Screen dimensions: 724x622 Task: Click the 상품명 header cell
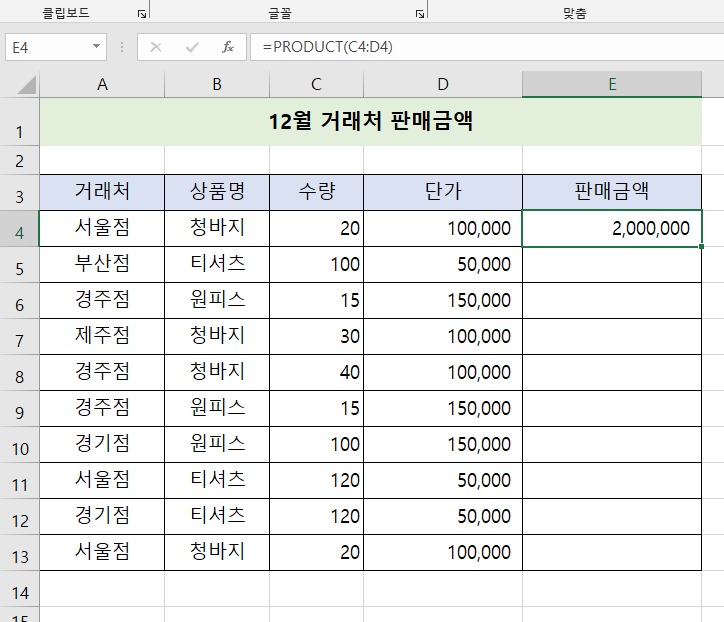tap(217, 192)
